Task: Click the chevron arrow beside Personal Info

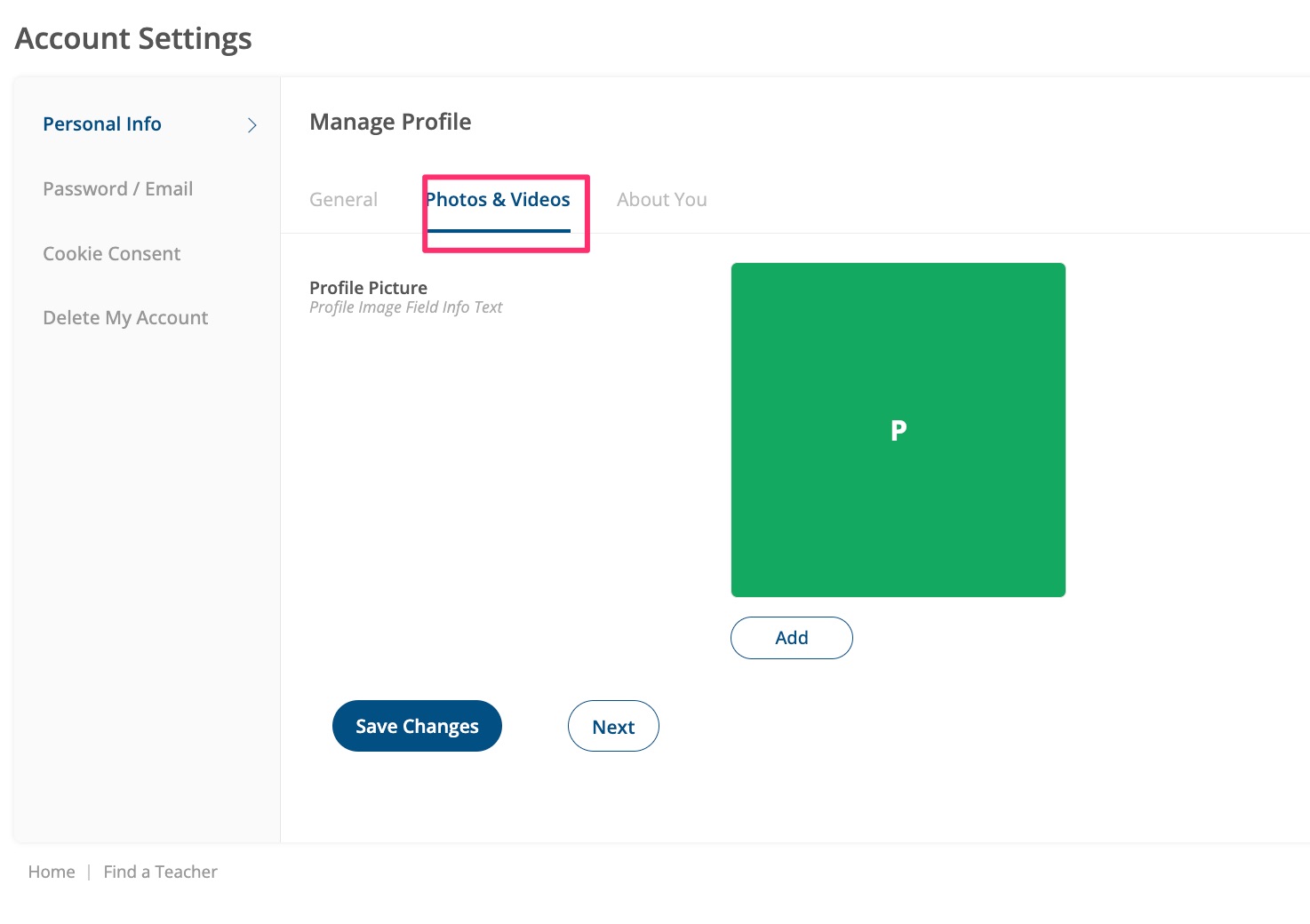Action: coord(252,125)
